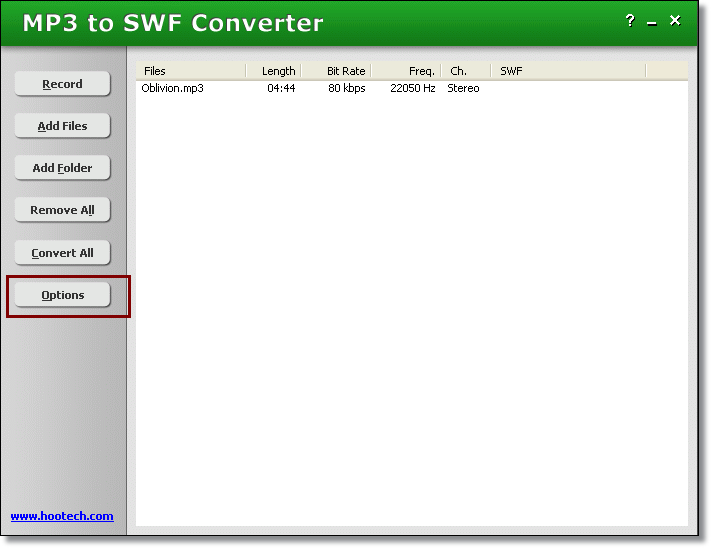Click the 22050 Hz frequency cell
This screenshot has width=711, height=548.
[412, 88]
